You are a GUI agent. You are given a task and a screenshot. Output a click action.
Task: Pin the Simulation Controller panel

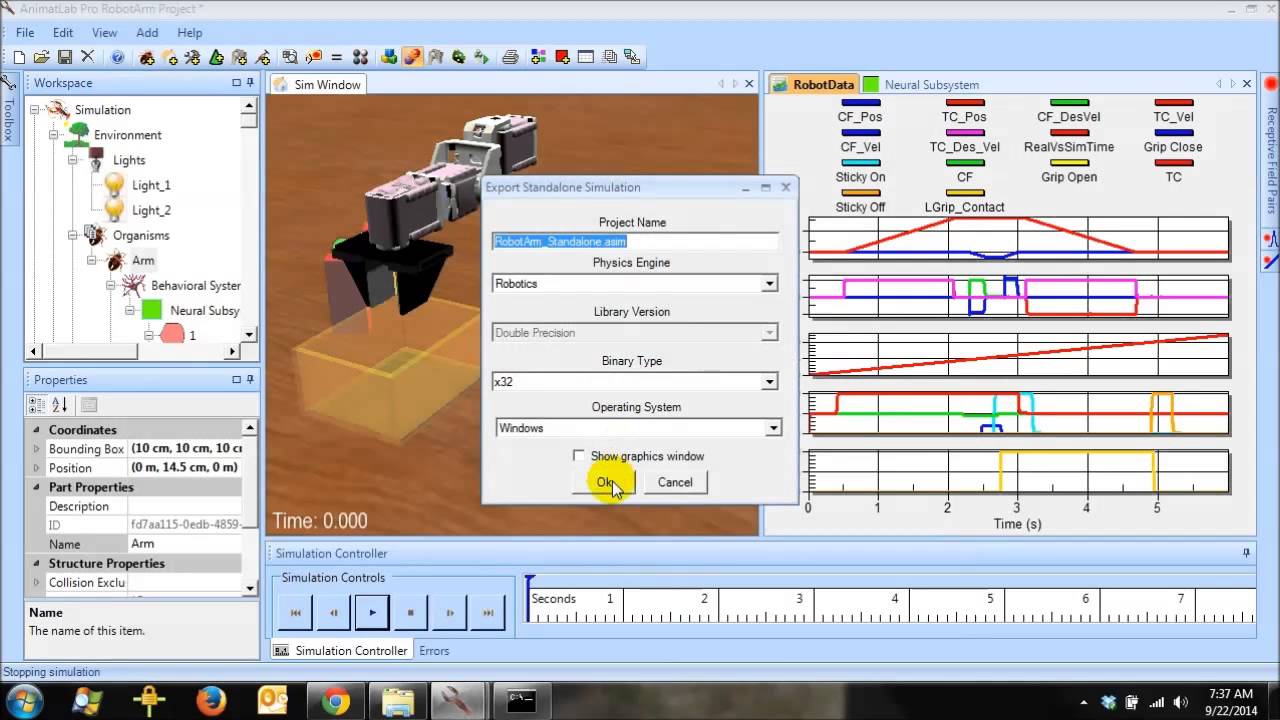pyautogui.click(x=1246, y=553)
